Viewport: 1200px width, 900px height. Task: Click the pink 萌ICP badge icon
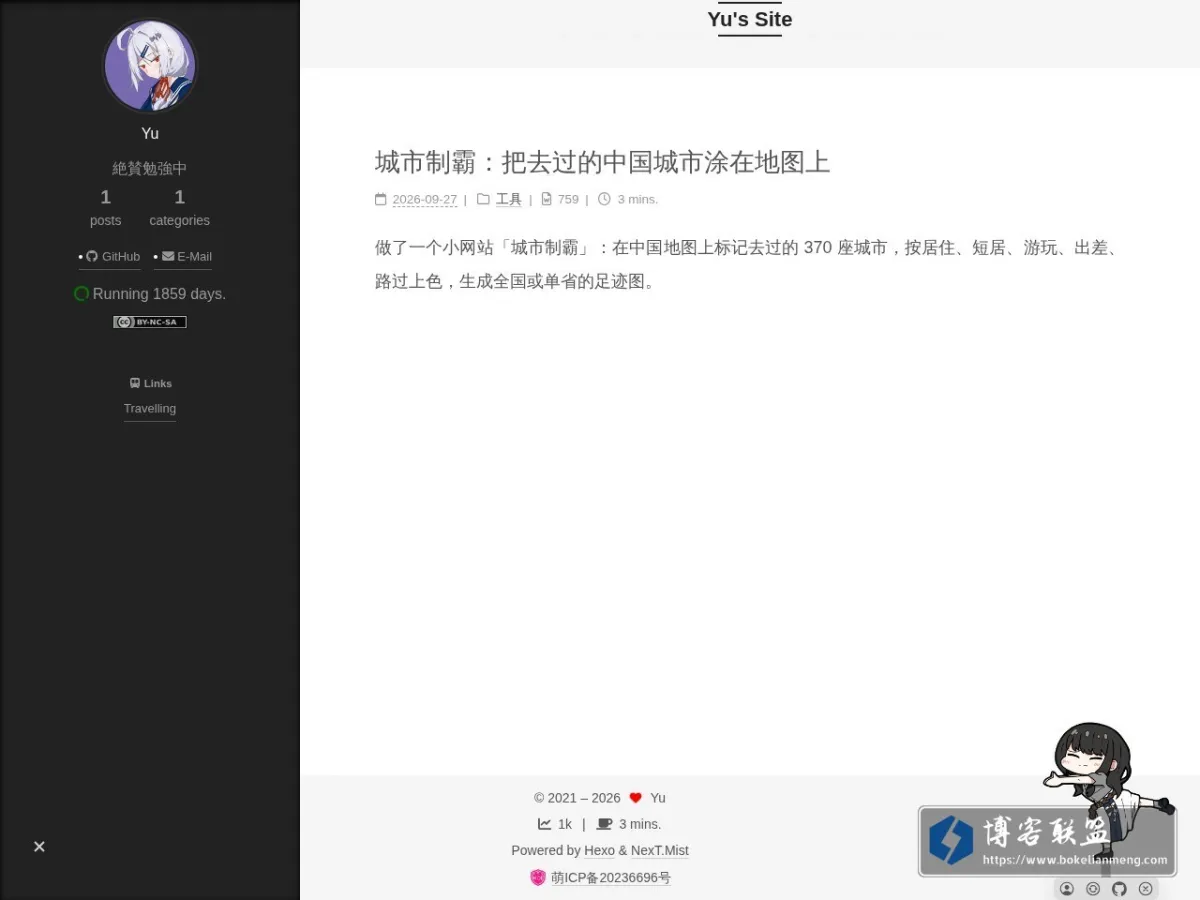coord(538,878)
